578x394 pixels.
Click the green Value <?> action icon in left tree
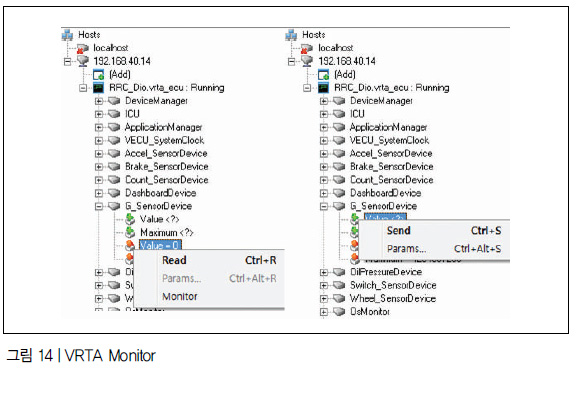(130, 219)
